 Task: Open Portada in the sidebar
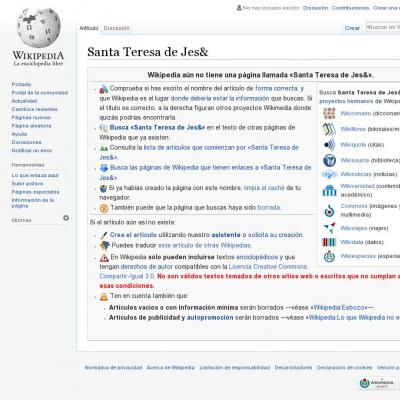point(21,84)
